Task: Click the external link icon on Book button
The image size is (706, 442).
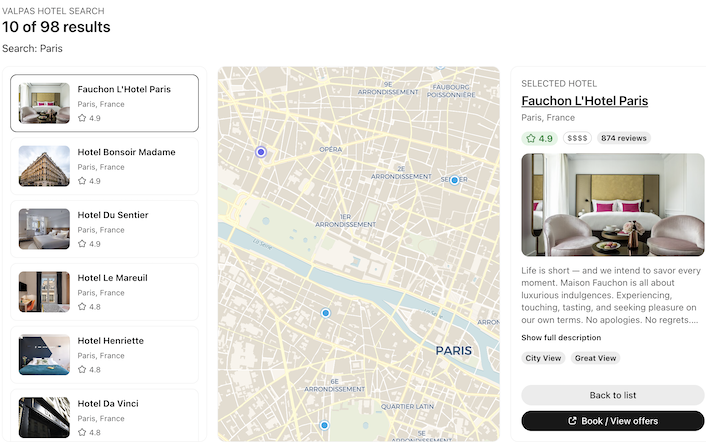Action: (572, 421)
